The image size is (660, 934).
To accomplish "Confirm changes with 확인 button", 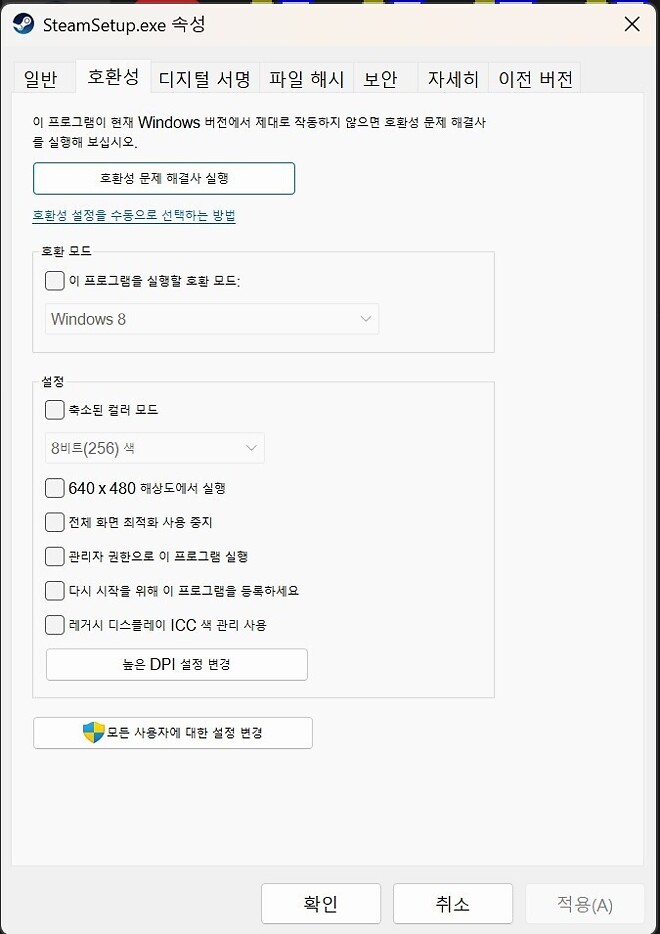I will click(x=321, y=903).
